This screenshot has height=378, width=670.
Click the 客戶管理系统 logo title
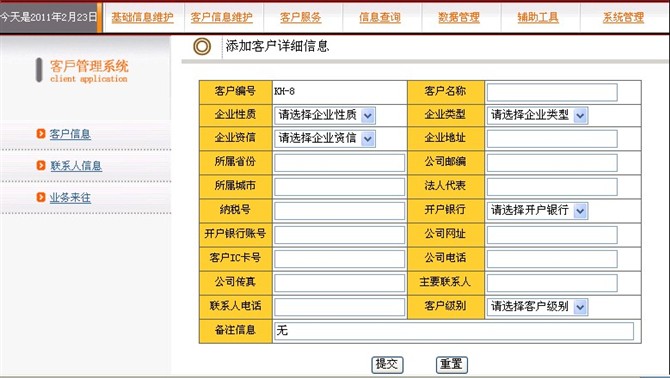[x=89, y=66]
